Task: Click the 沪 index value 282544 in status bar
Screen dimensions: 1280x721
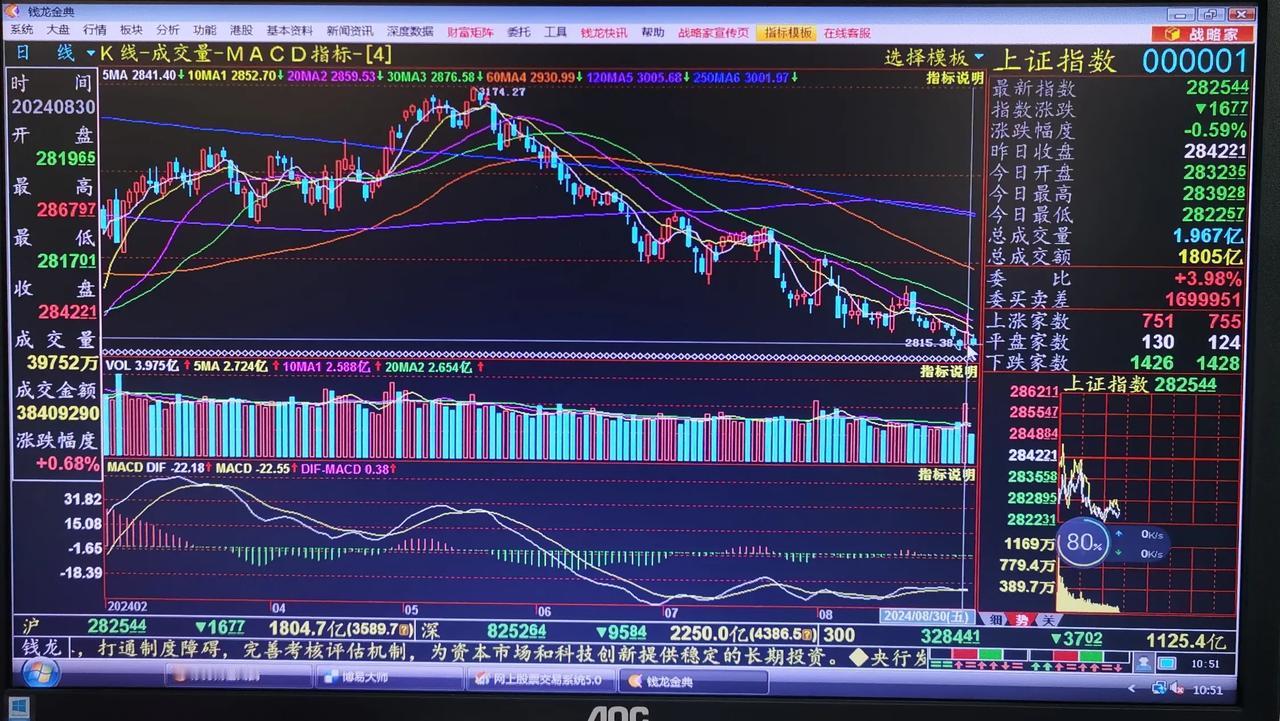Action: (x=117, y=627)
